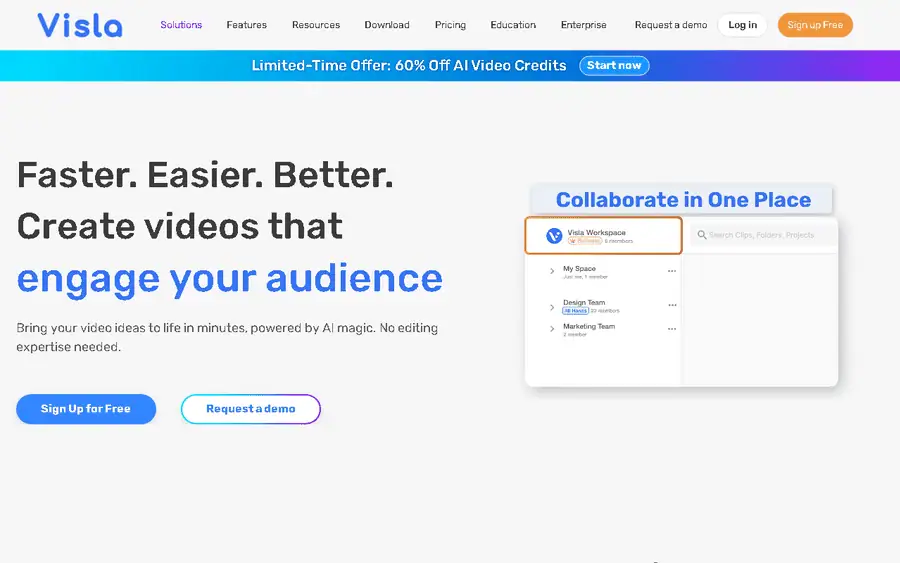Image resolution: width=900 pixels, height=563 pixels.
Task: Open the Features menu
Action: 246,25
